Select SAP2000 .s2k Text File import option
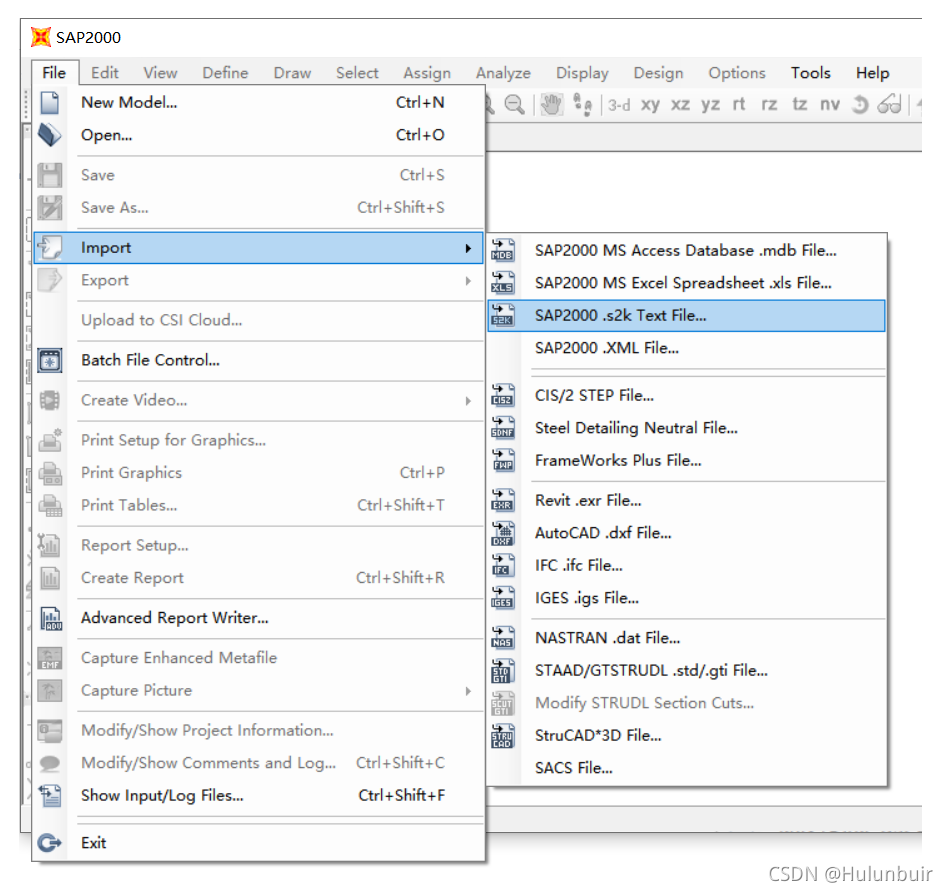 point(620,315)
